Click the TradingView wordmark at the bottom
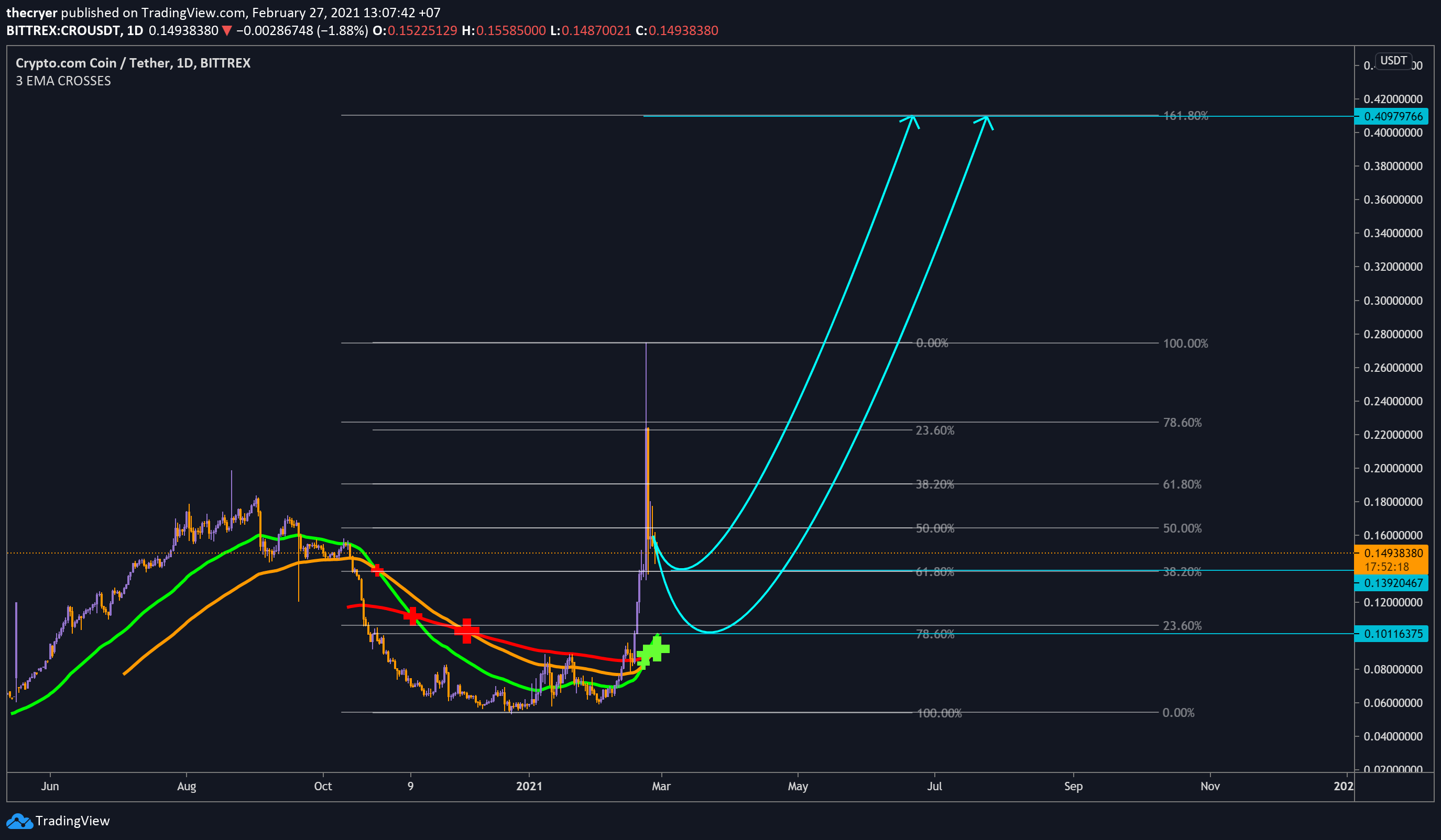The width and height of the screenshot is (1441, 840). pos(73,821)
